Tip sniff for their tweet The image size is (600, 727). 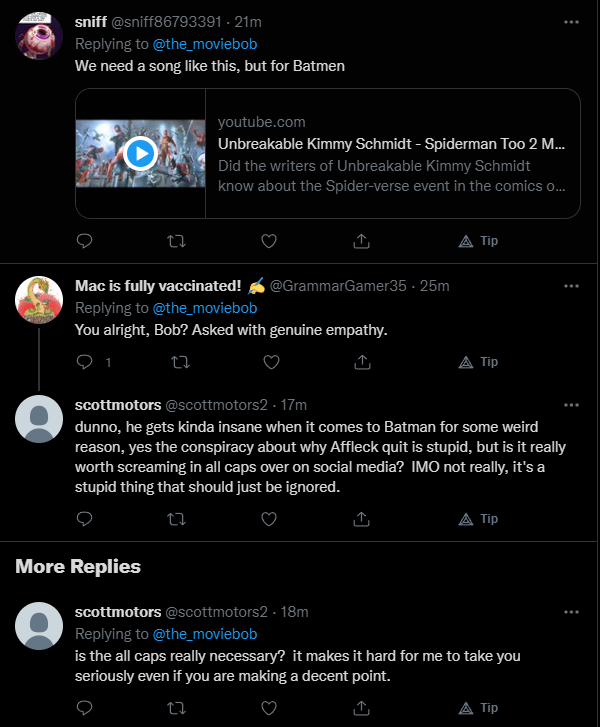pos(478,241)
